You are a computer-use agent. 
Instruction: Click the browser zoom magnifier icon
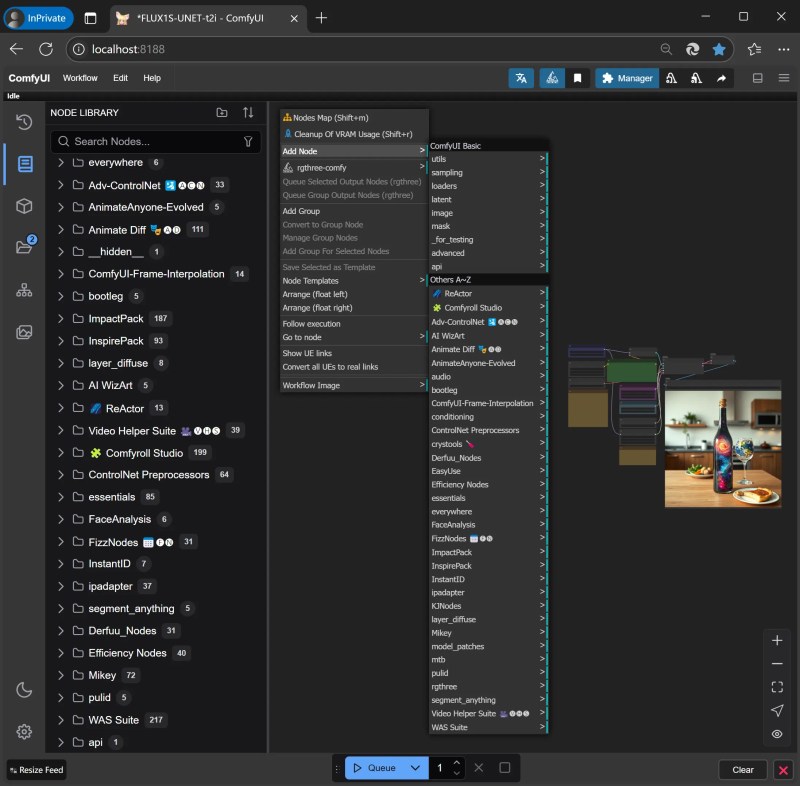pos(666,49)
